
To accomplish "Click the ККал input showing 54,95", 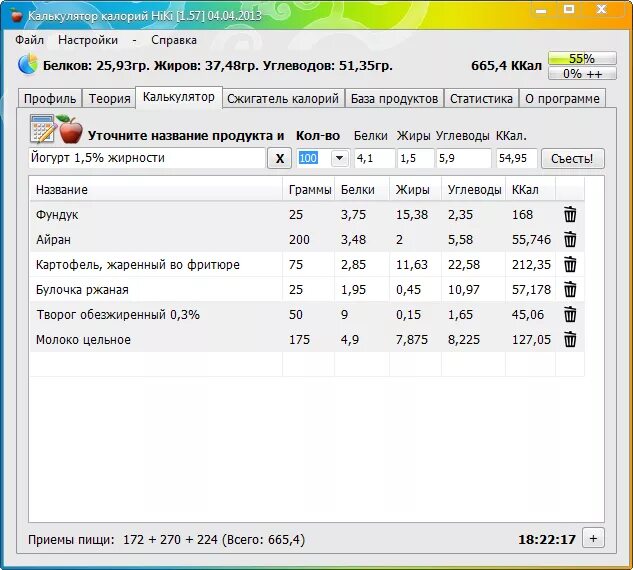I will [x=516, y=158].
